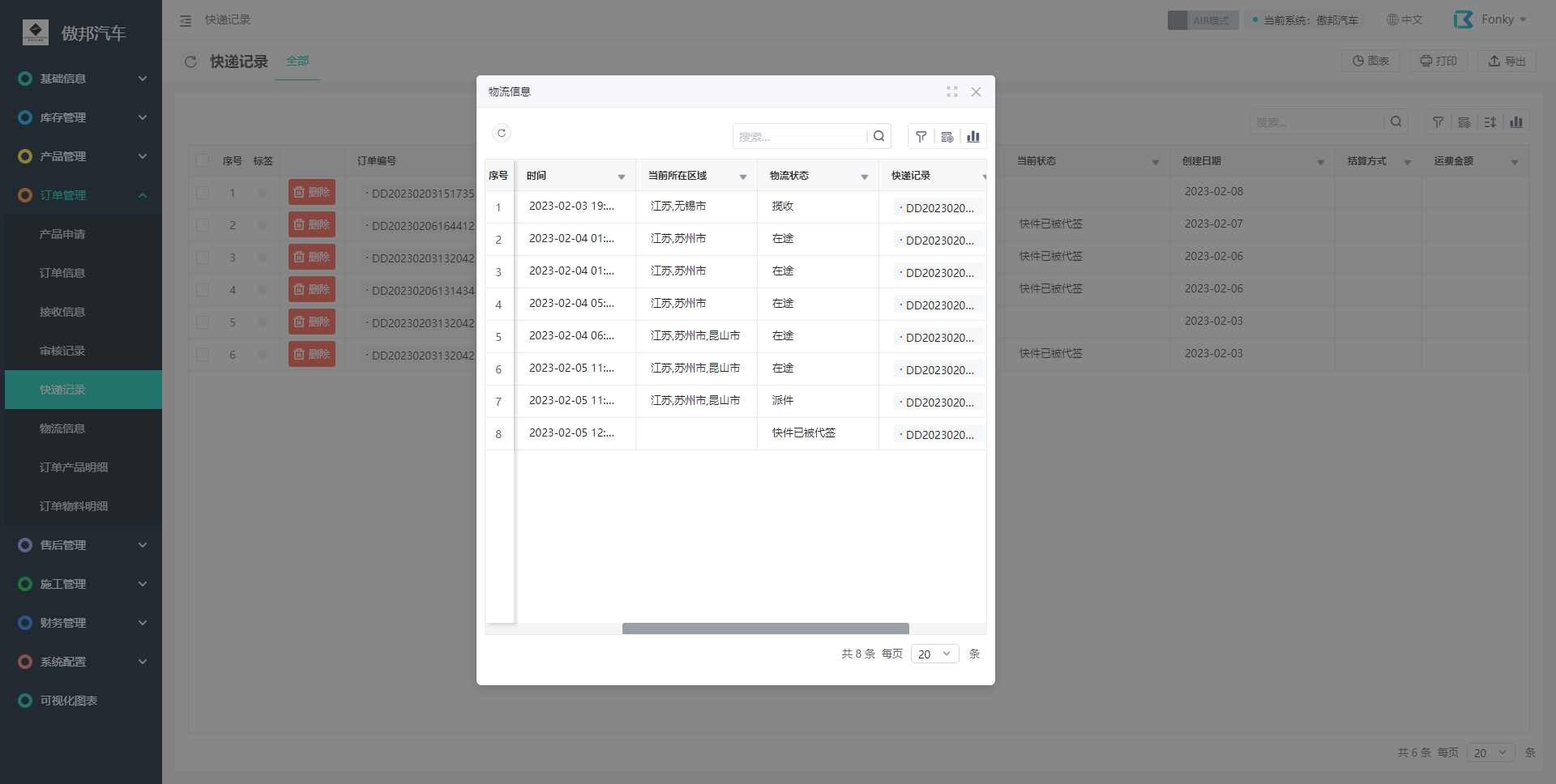Open the filter funnel in the 物流信息 dialog
The width and height of the screenshot is (1556, 784).
coord(921,137)
